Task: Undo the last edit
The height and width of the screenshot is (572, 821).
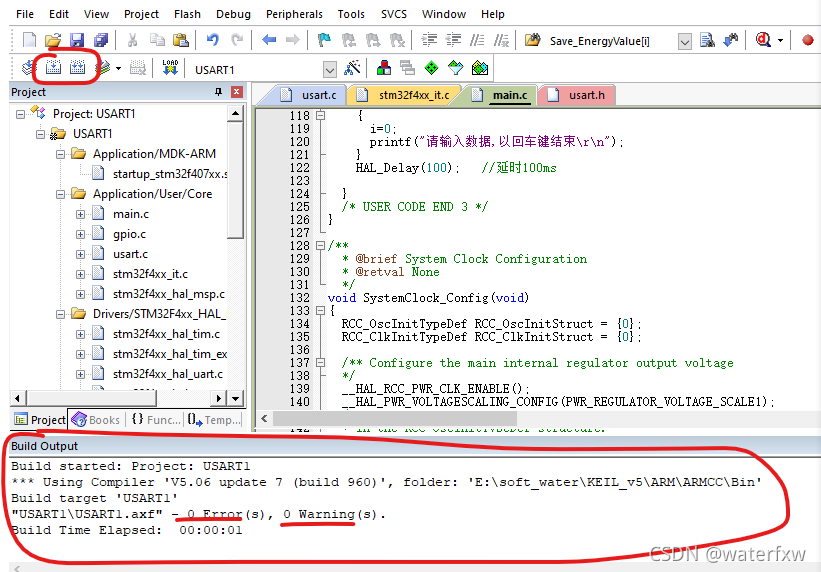Action: [x=213, y=40]
